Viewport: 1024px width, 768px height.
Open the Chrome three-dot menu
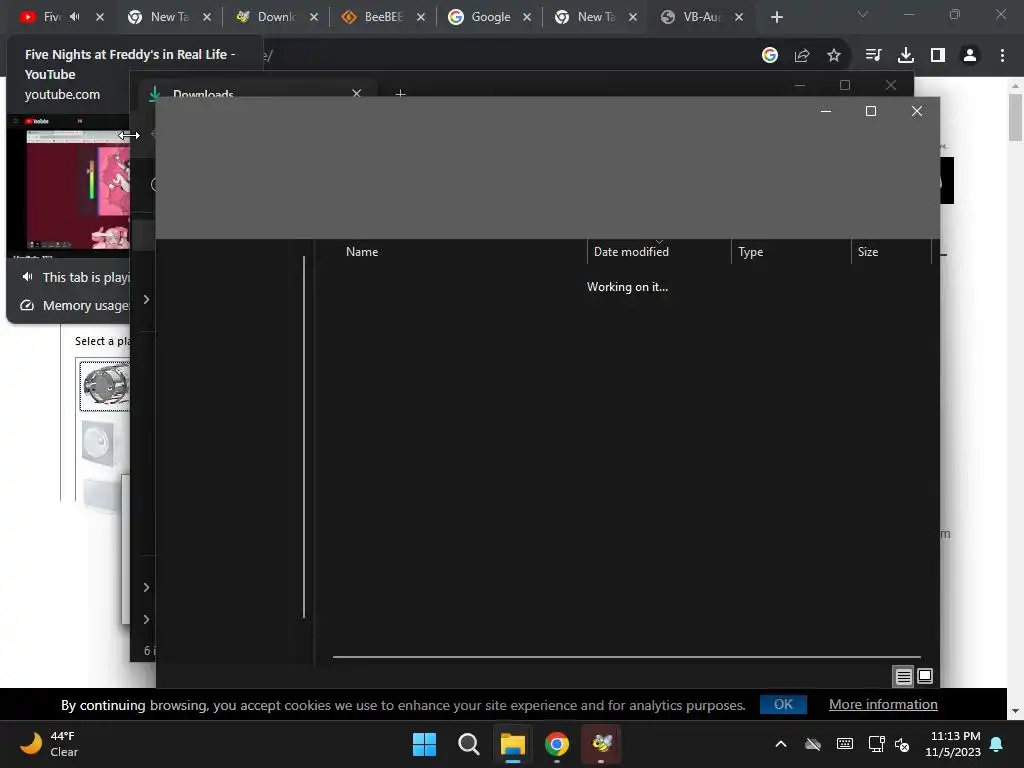pos(1002,56)
